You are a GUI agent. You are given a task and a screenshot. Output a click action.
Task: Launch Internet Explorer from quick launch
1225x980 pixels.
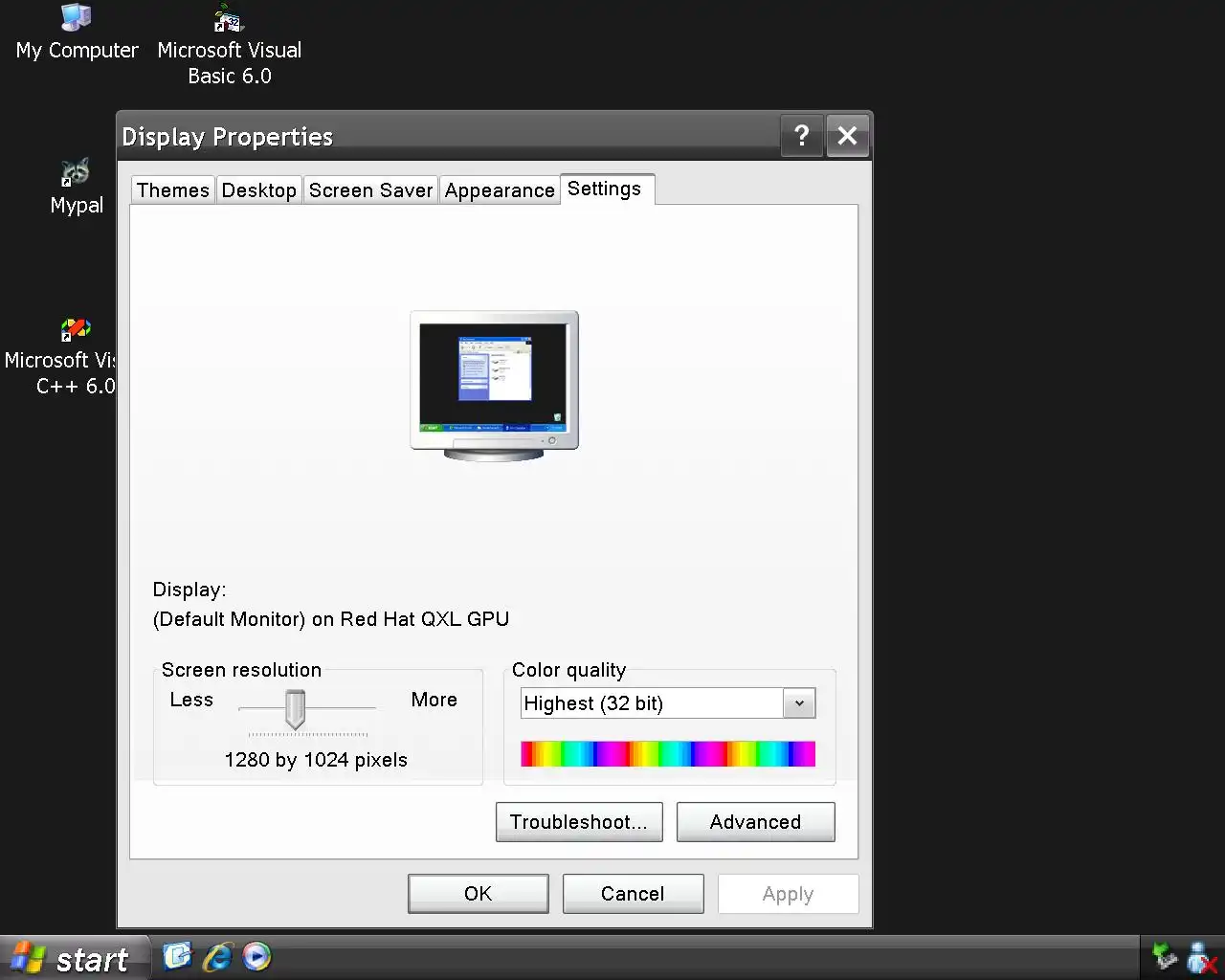point(217,956)
